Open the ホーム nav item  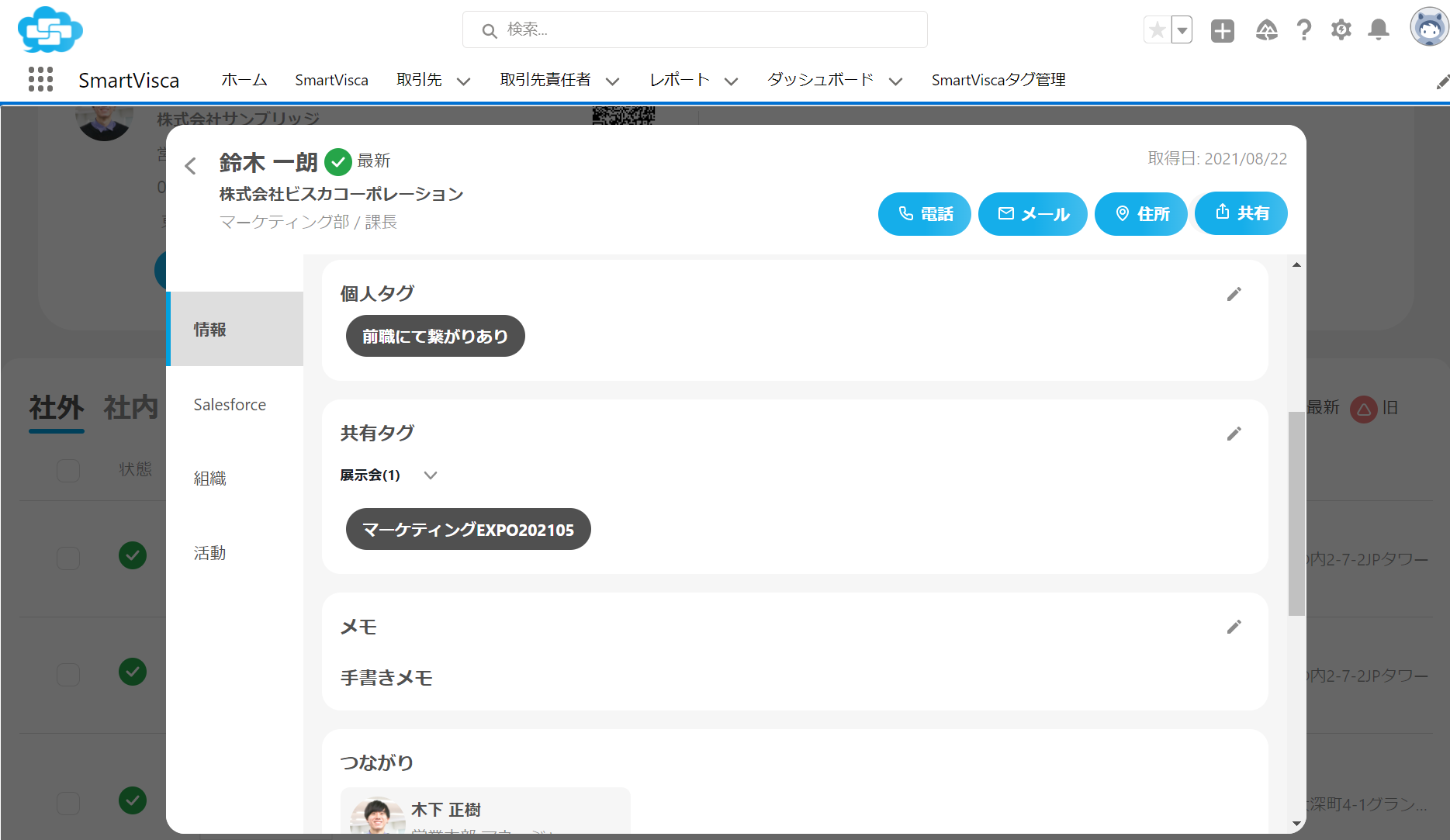click(x=244, y=80)
